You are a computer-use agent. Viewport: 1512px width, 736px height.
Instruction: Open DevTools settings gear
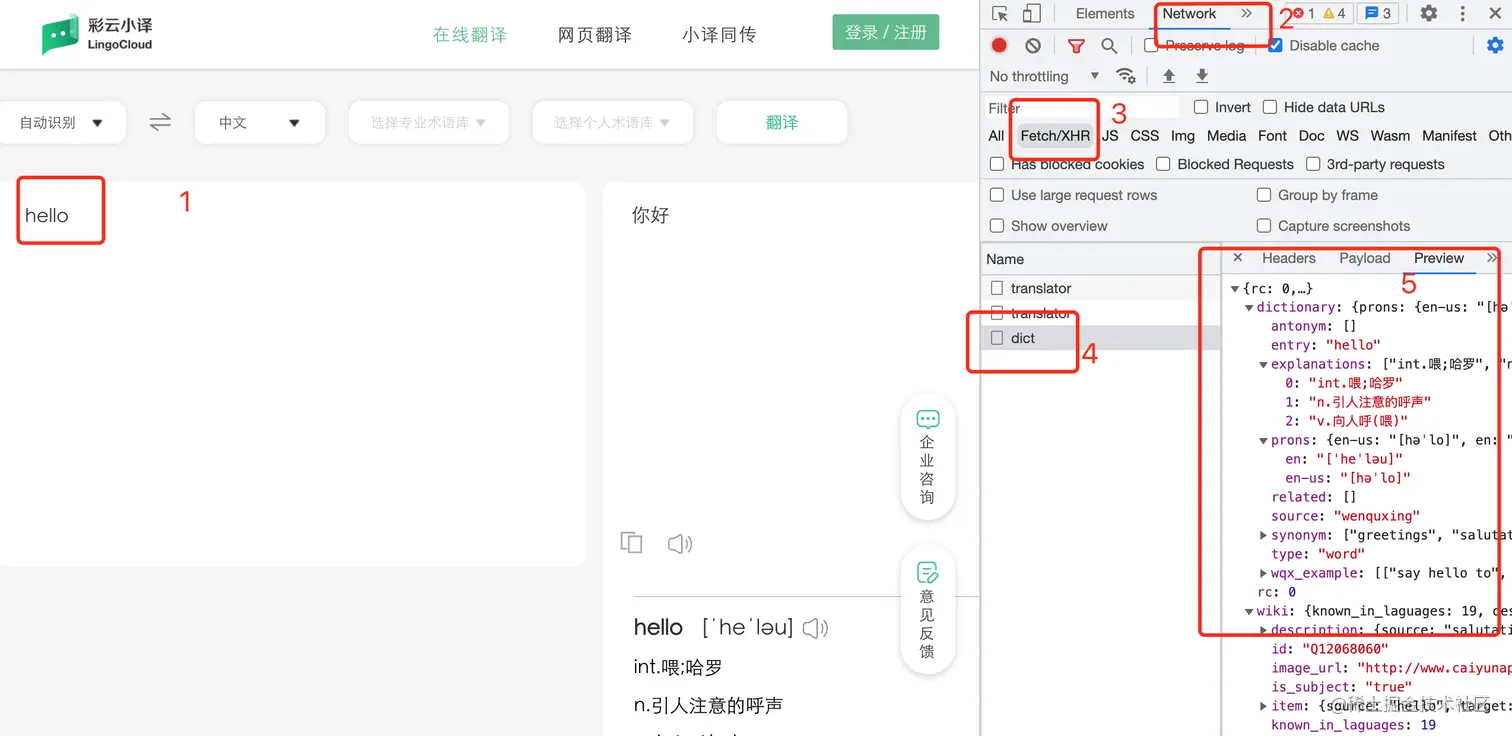(x=1429, y=13)
